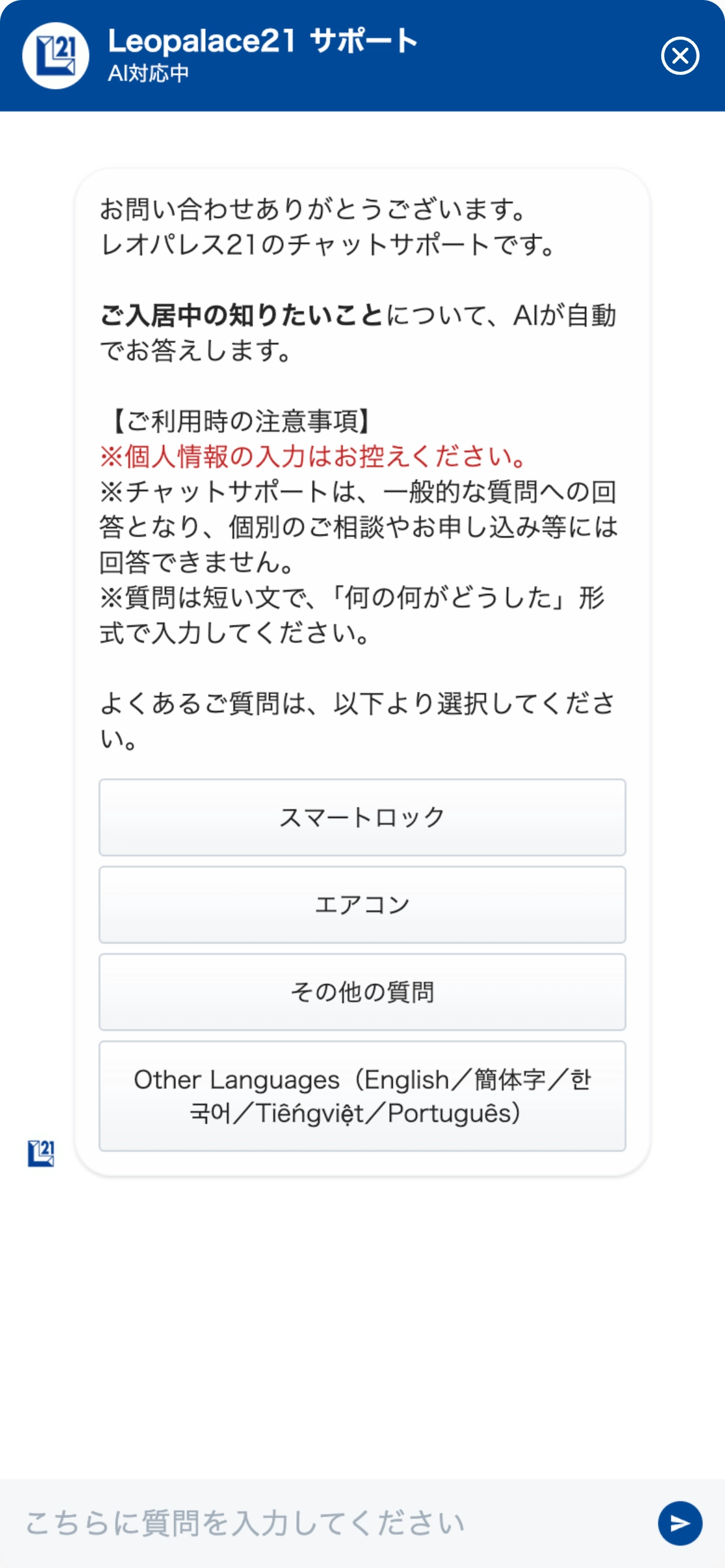
Task: Click the circular X close icon
Action: coord(680,57)
